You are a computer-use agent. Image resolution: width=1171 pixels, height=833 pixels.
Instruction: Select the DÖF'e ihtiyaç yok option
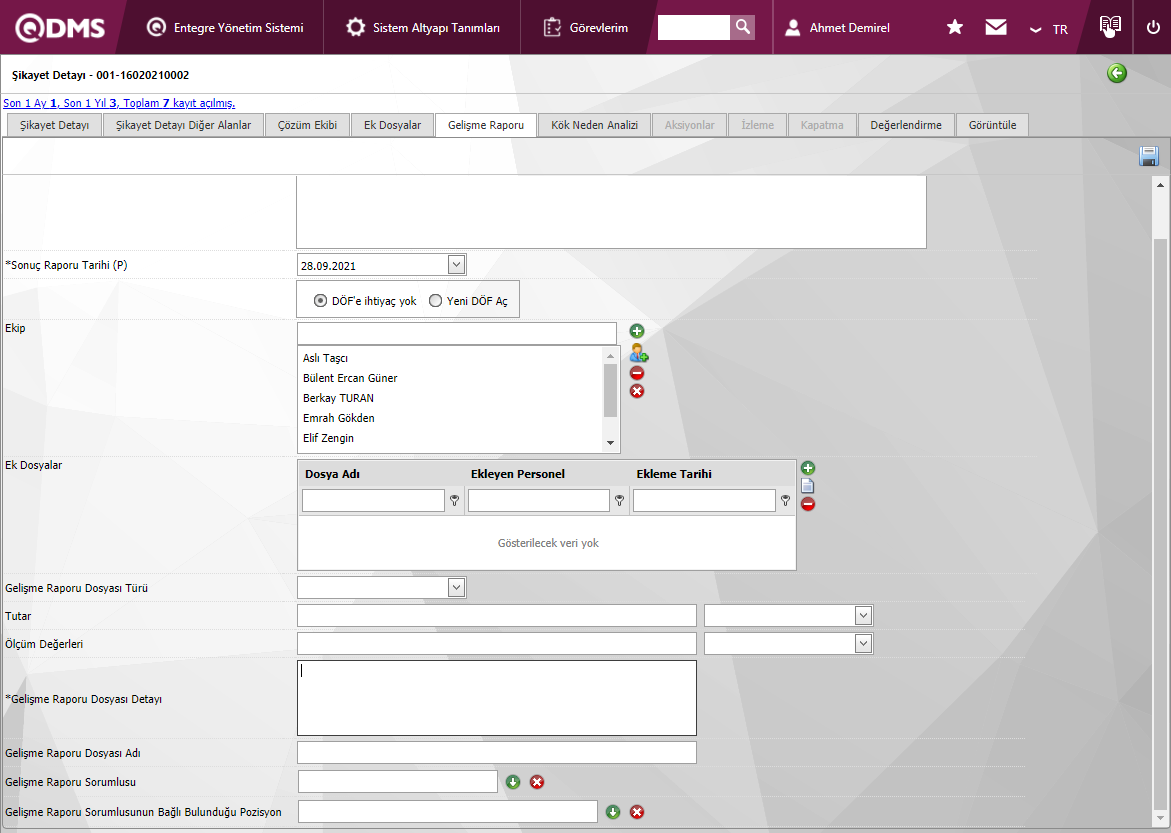point(320,300)
